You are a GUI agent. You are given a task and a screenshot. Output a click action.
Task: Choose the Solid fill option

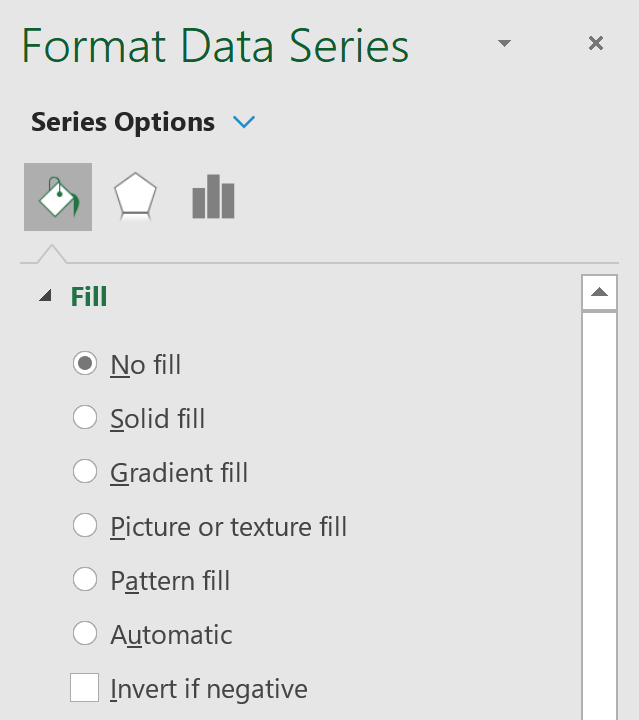tap(85, 418)
